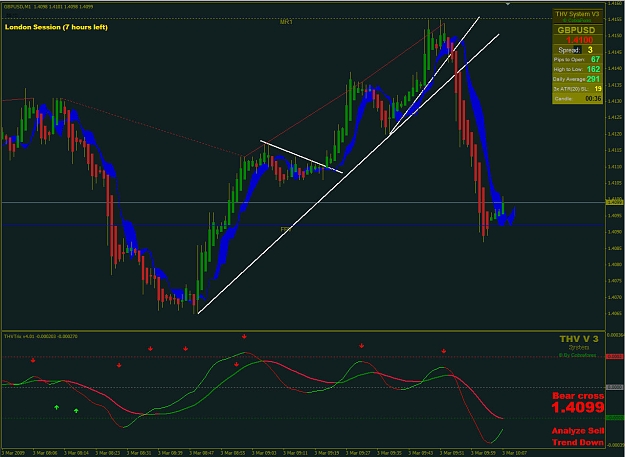Screen dimensions: 625x457
Task: Click the red level marker on indicator scale
Action: point(615,357)
